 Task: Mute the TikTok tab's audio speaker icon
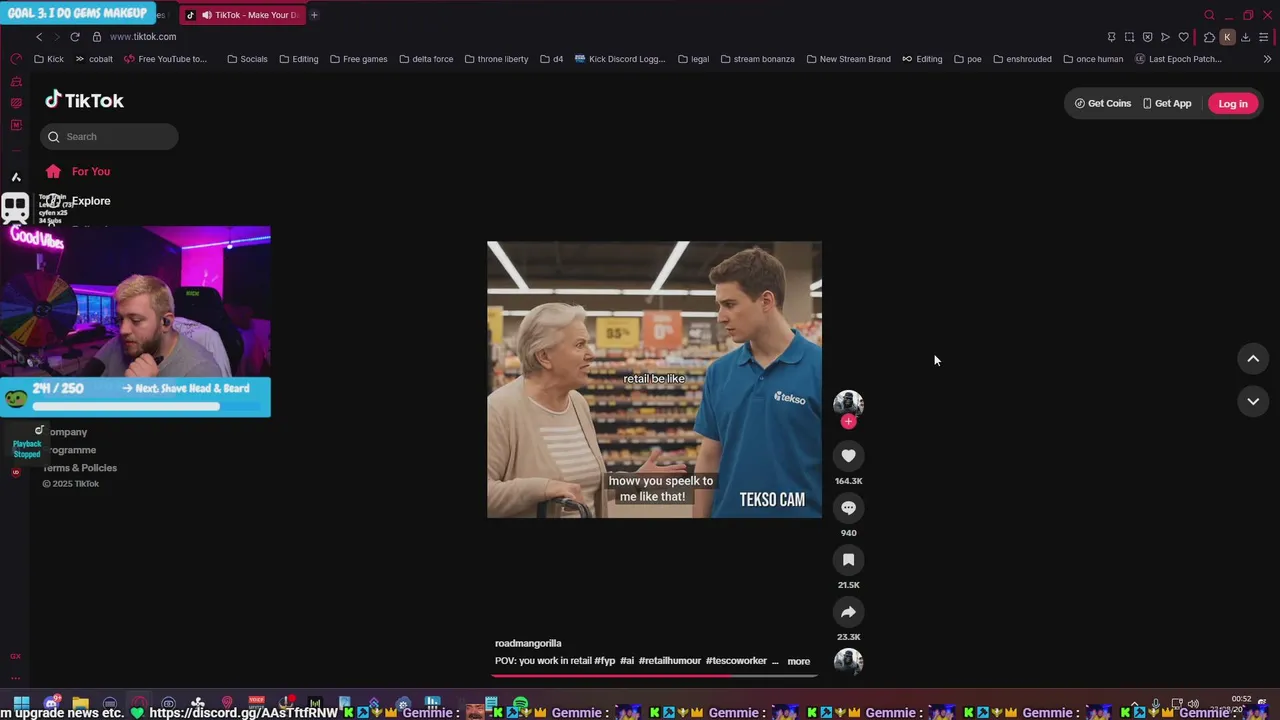click(207, 15)
